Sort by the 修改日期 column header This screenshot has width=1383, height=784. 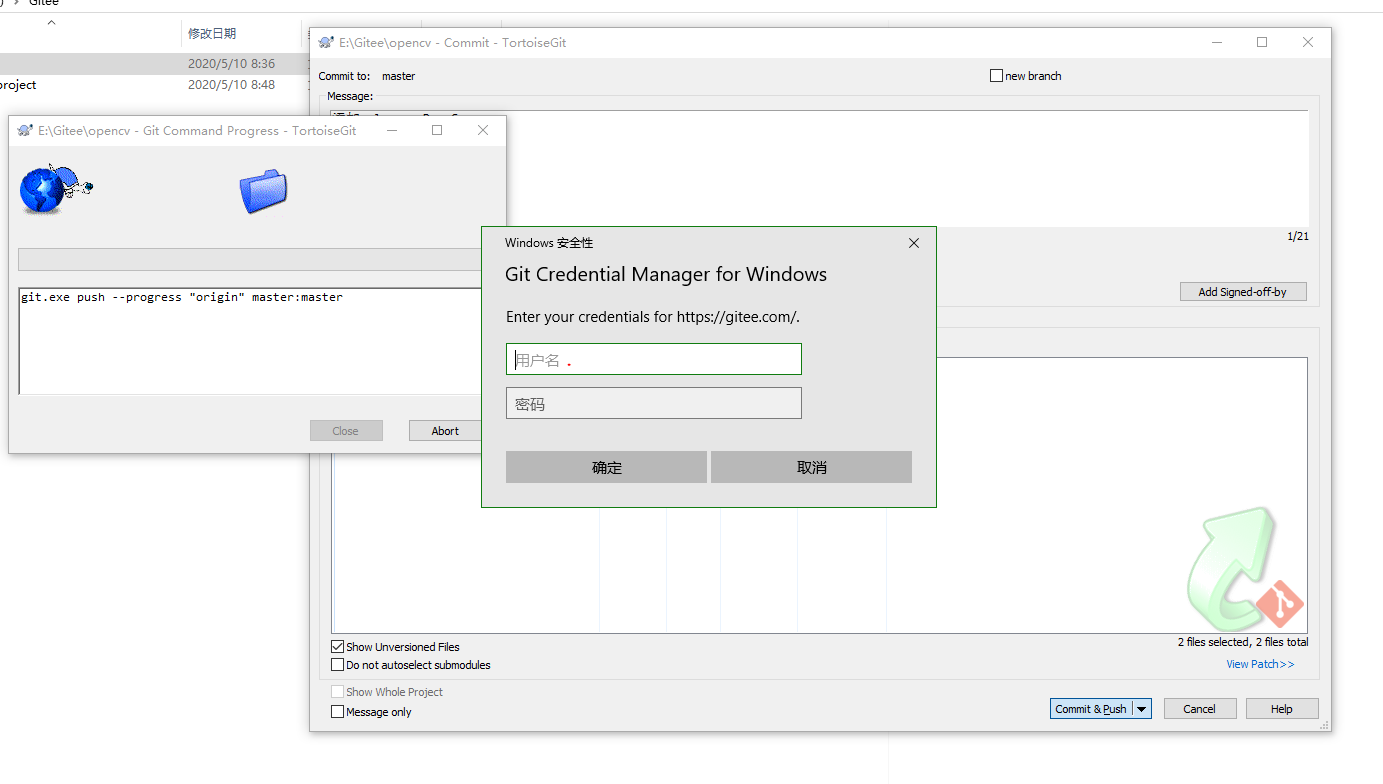(212, 34)
